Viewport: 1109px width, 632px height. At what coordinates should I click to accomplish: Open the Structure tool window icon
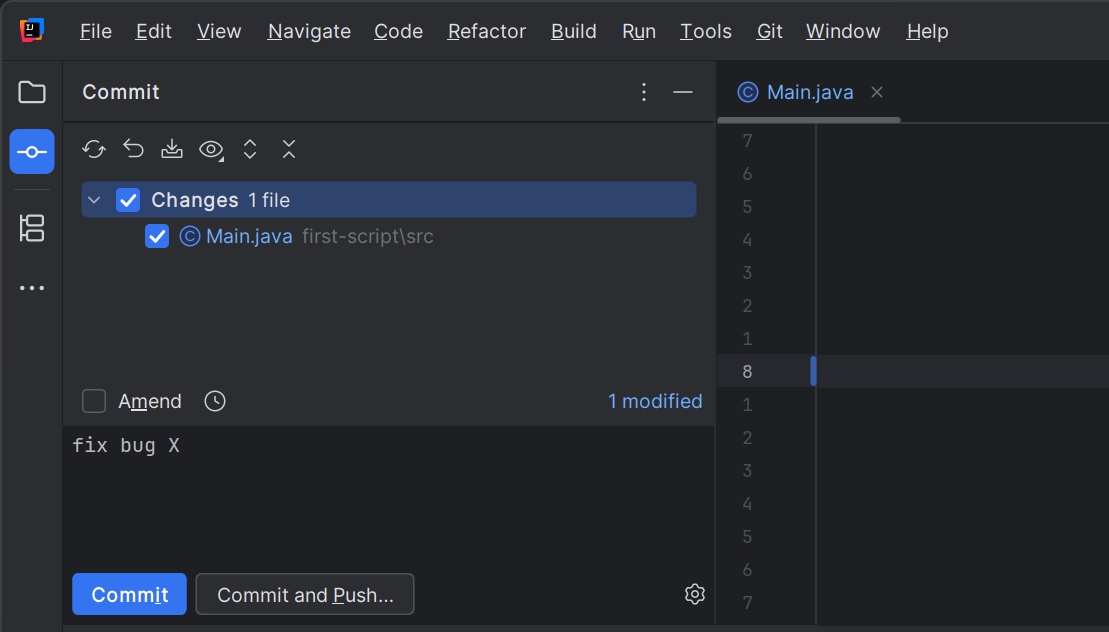(x=32, y=228)
